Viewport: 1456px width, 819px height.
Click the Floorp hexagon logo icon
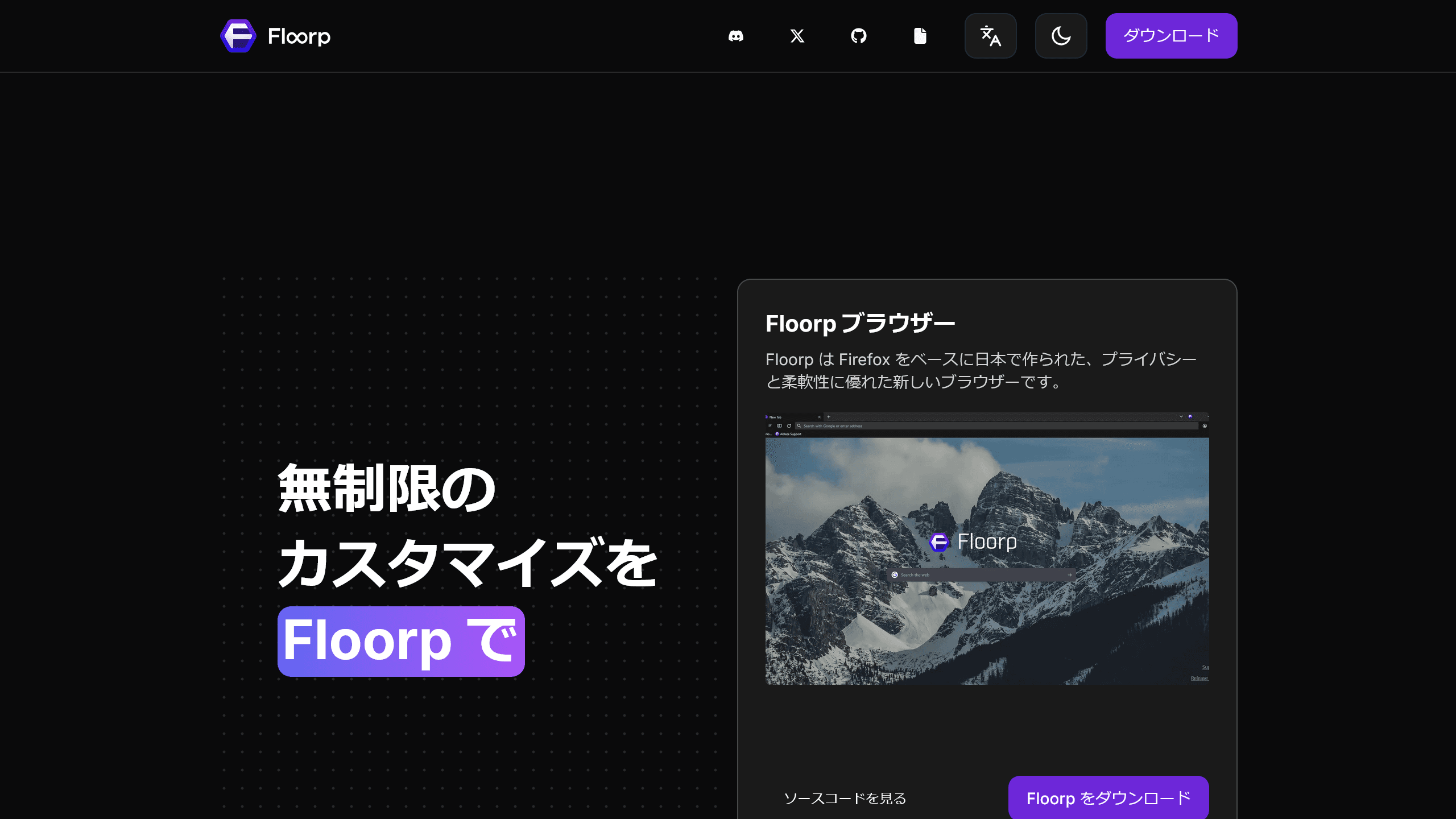tap(238, 36)
